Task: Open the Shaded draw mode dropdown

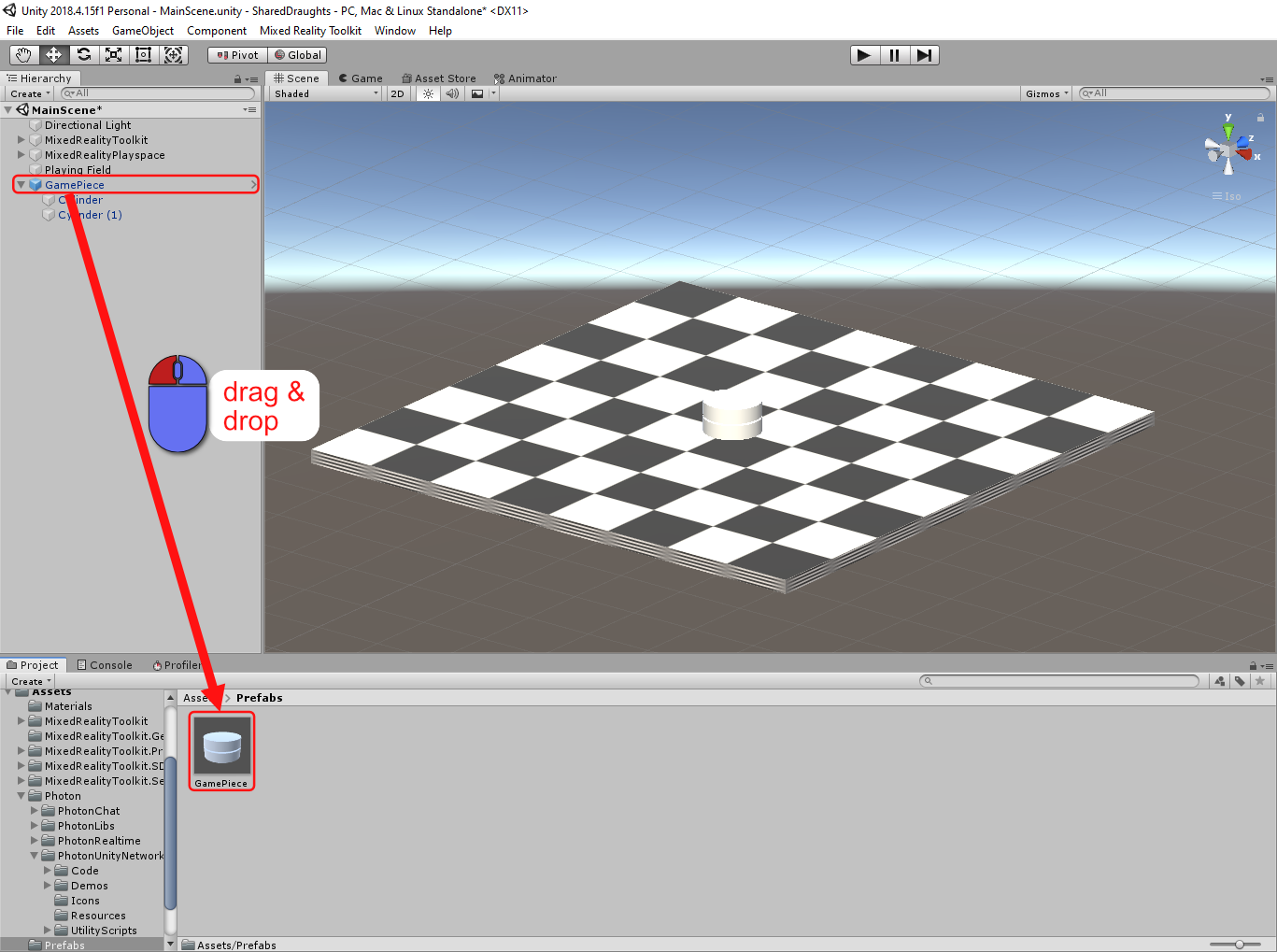Action: tap(325, 93)
